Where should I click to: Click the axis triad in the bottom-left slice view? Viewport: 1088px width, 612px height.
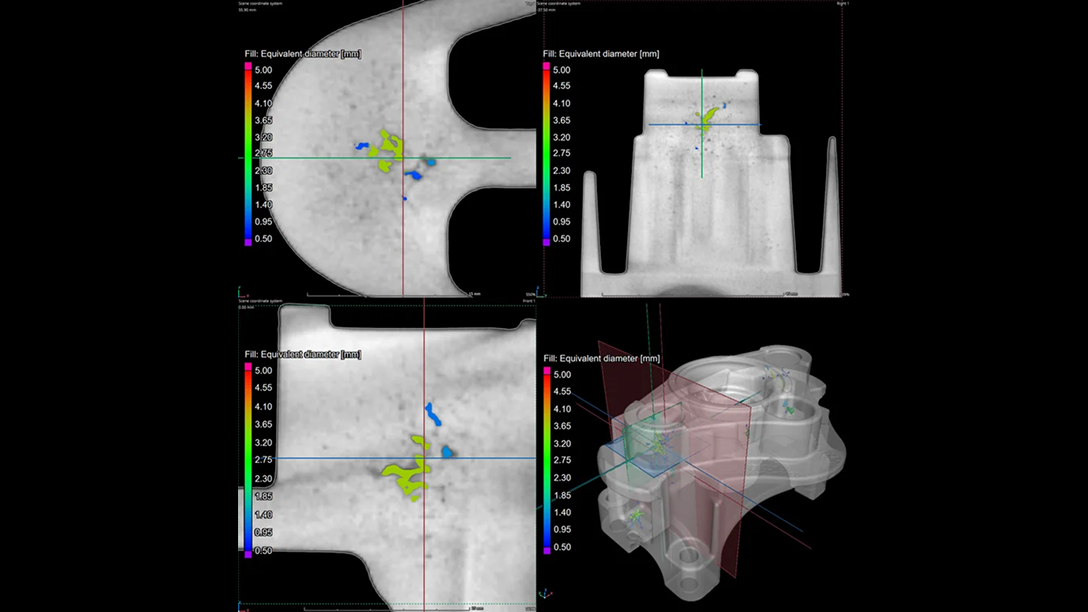click(x=241, y=604)
